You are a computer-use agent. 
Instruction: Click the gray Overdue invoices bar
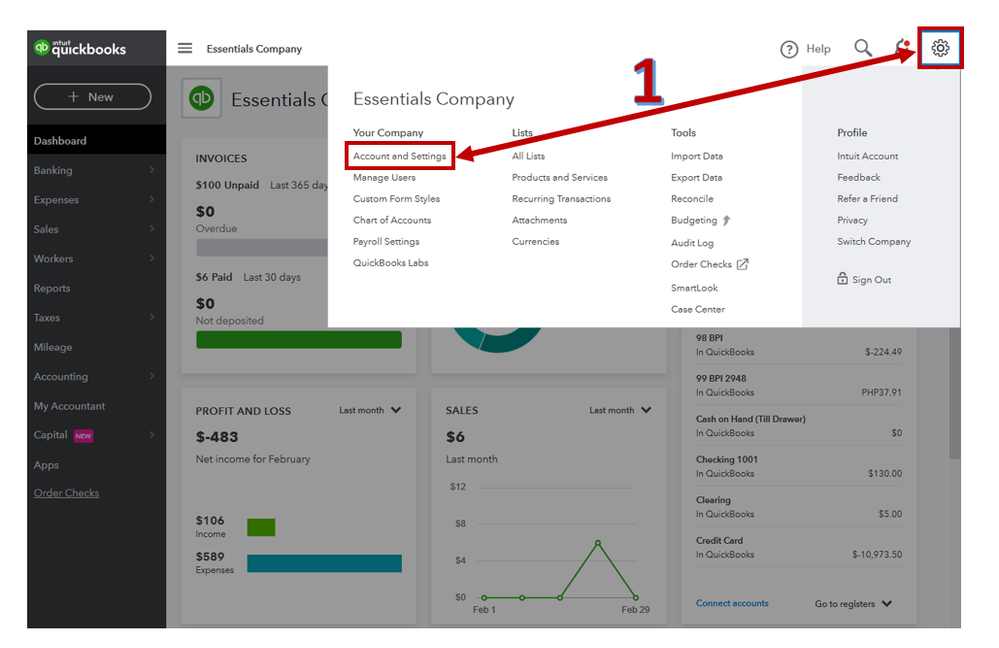pos(262,247)
